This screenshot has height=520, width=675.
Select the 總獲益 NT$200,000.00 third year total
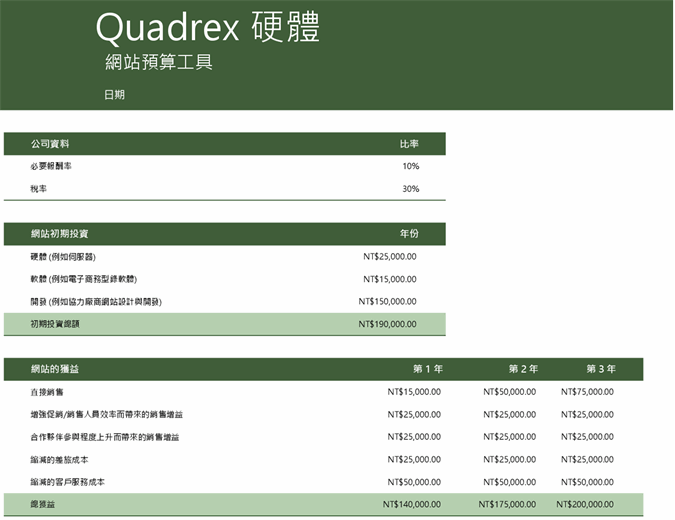click(585, 505)
